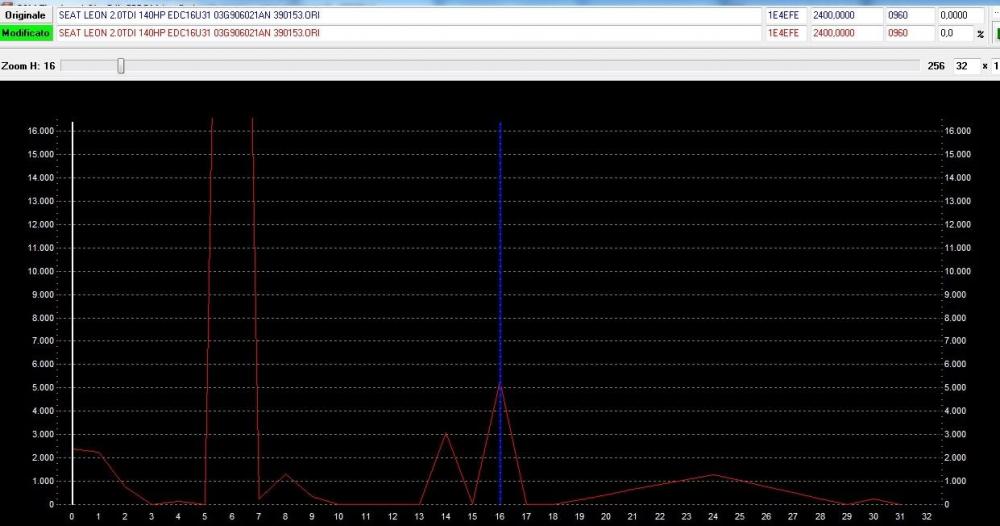The image size is (1000, 526).
Task: Click the percent symbol beside the 0,0 field
Action: (x=981, y=34)
